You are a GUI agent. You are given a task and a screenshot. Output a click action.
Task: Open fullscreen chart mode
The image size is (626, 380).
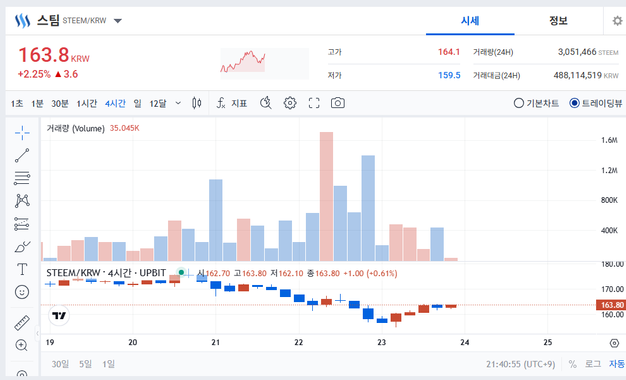coord(314,103)
